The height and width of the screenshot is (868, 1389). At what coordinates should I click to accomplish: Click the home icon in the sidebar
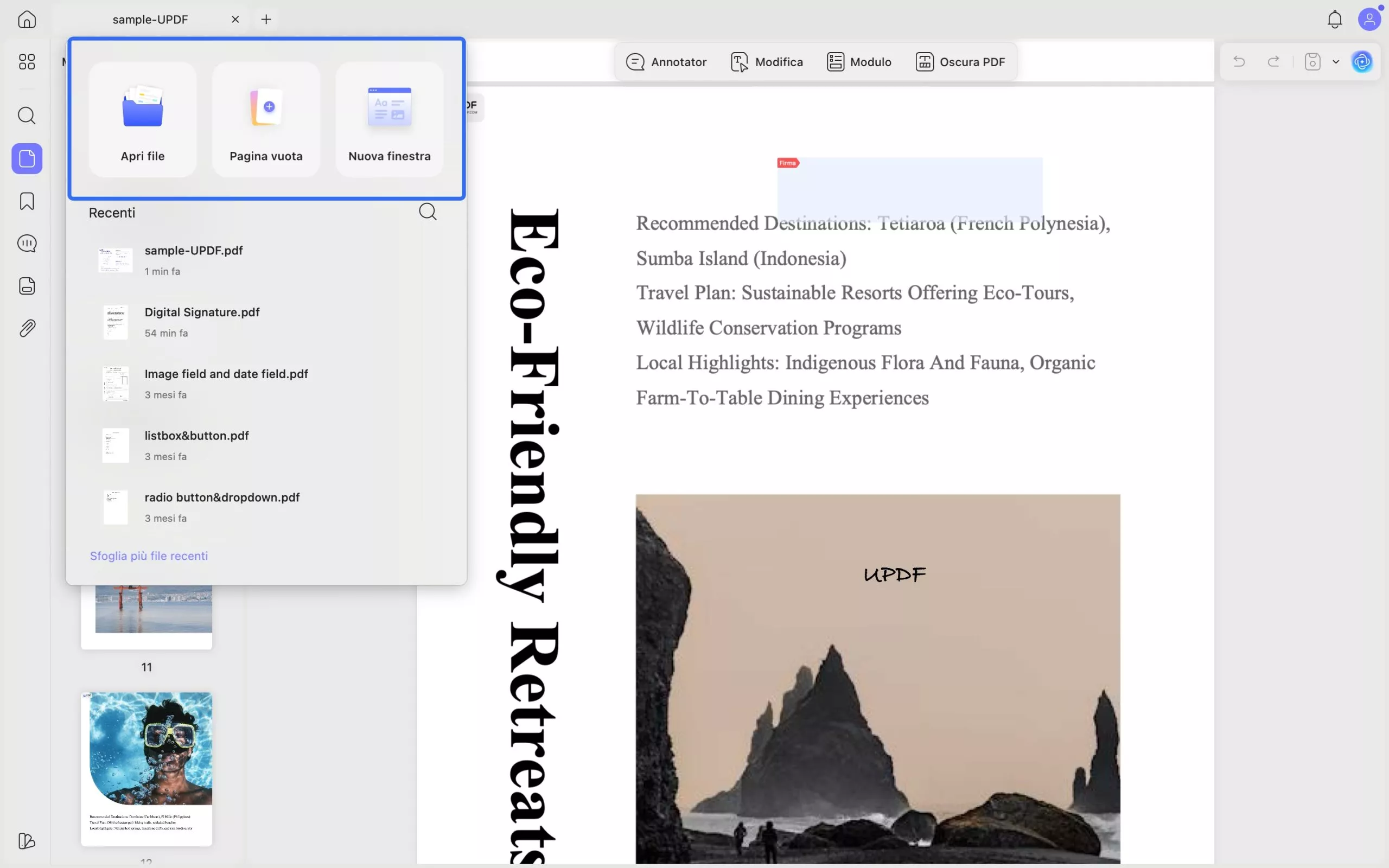27,20
